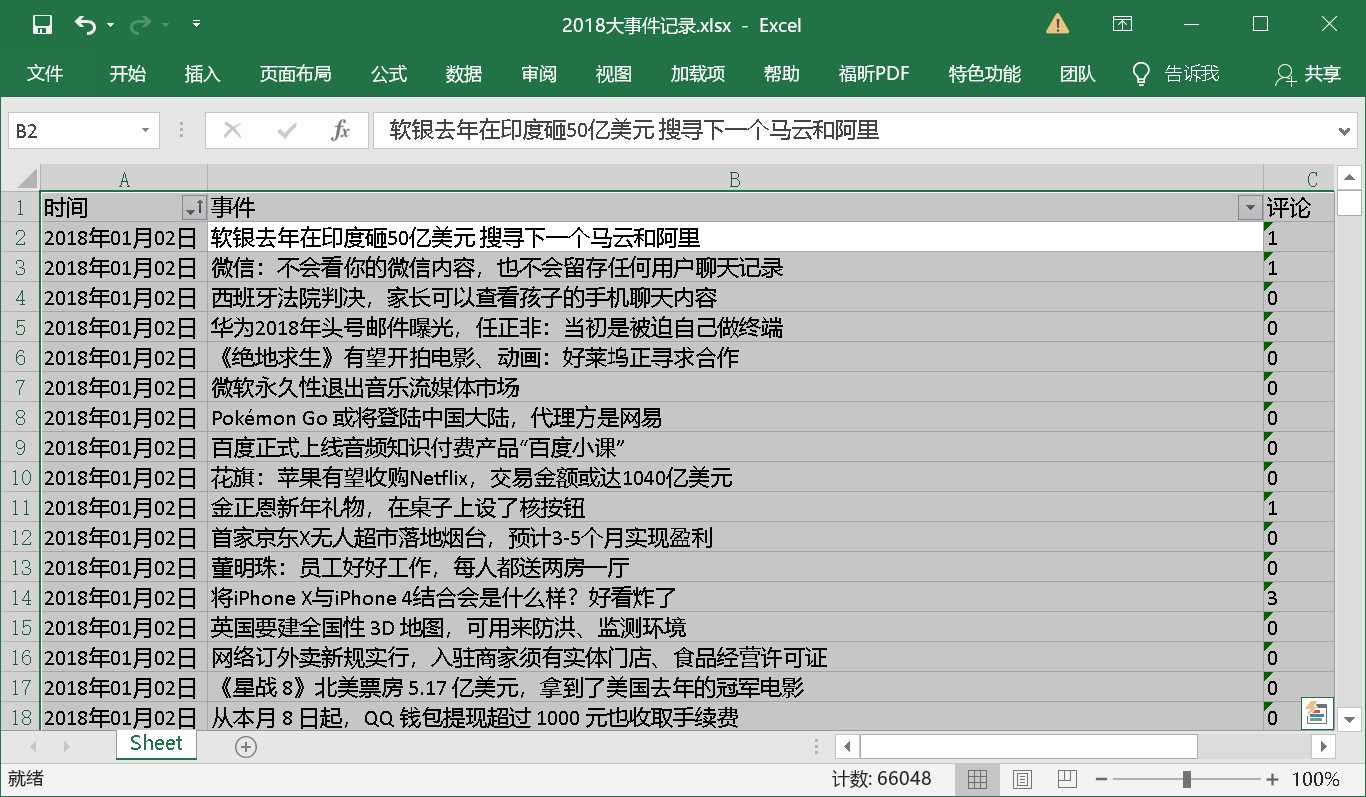The width and height of the screenshot is (1366, 797).
Task: Click vertical scrollbar down arrow
Action: click(1349, 718)
